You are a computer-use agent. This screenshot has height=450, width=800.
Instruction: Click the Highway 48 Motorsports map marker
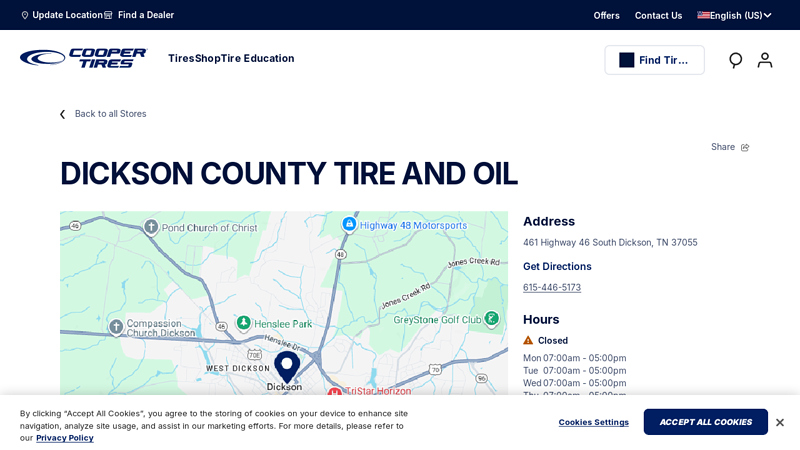pyautogui.click(x=349, y=224)
